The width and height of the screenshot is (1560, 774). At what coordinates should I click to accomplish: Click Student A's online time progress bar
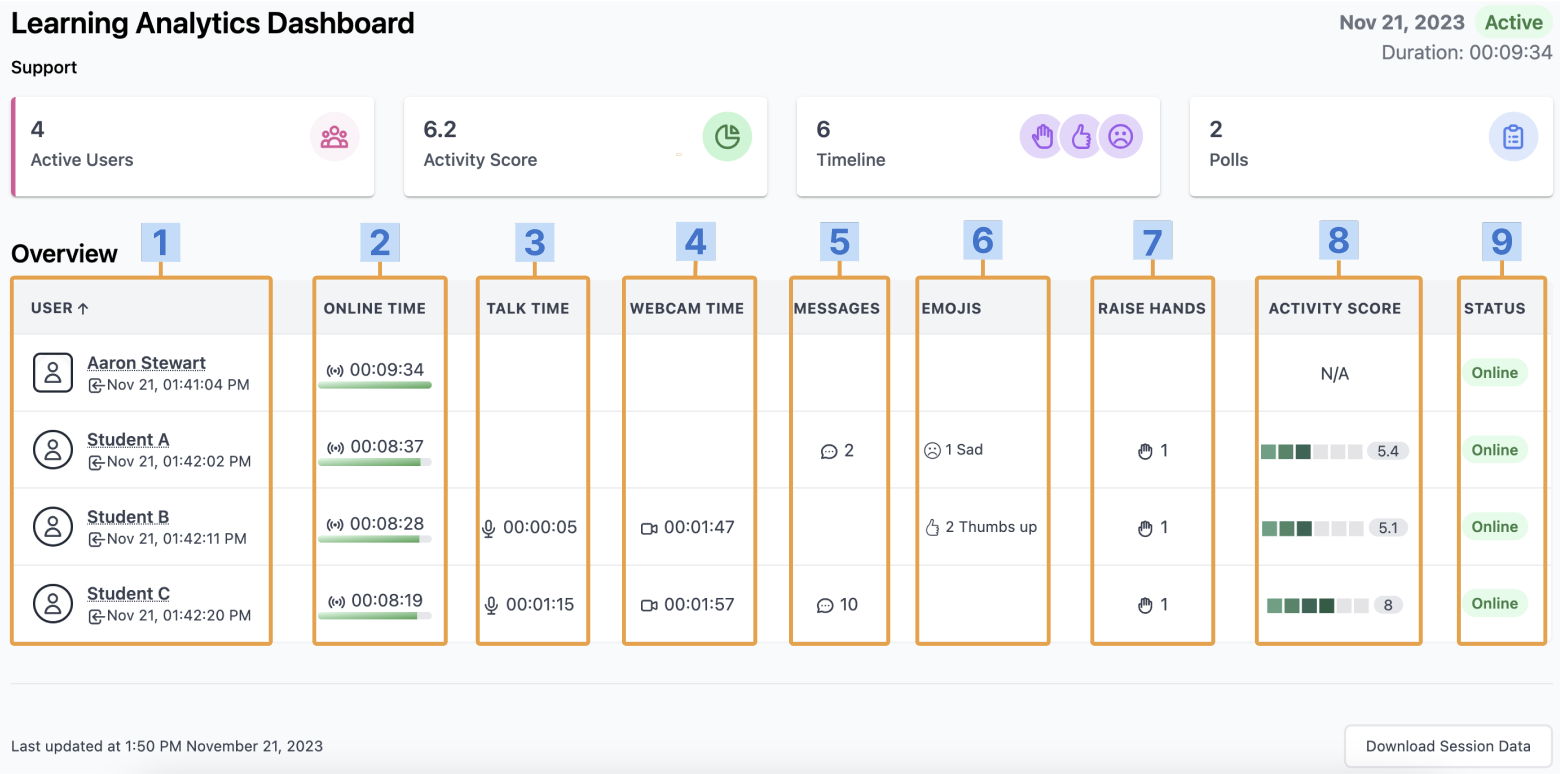tap(375, 462)
